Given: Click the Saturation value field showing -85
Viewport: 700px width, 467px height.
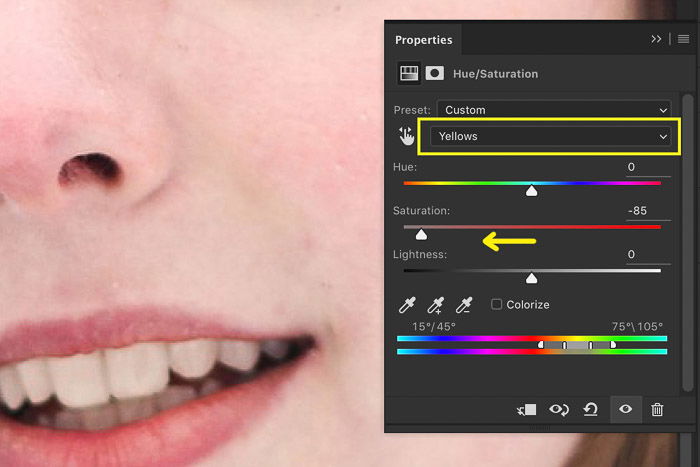Looking at the screenshot, I should click(648, 211).
